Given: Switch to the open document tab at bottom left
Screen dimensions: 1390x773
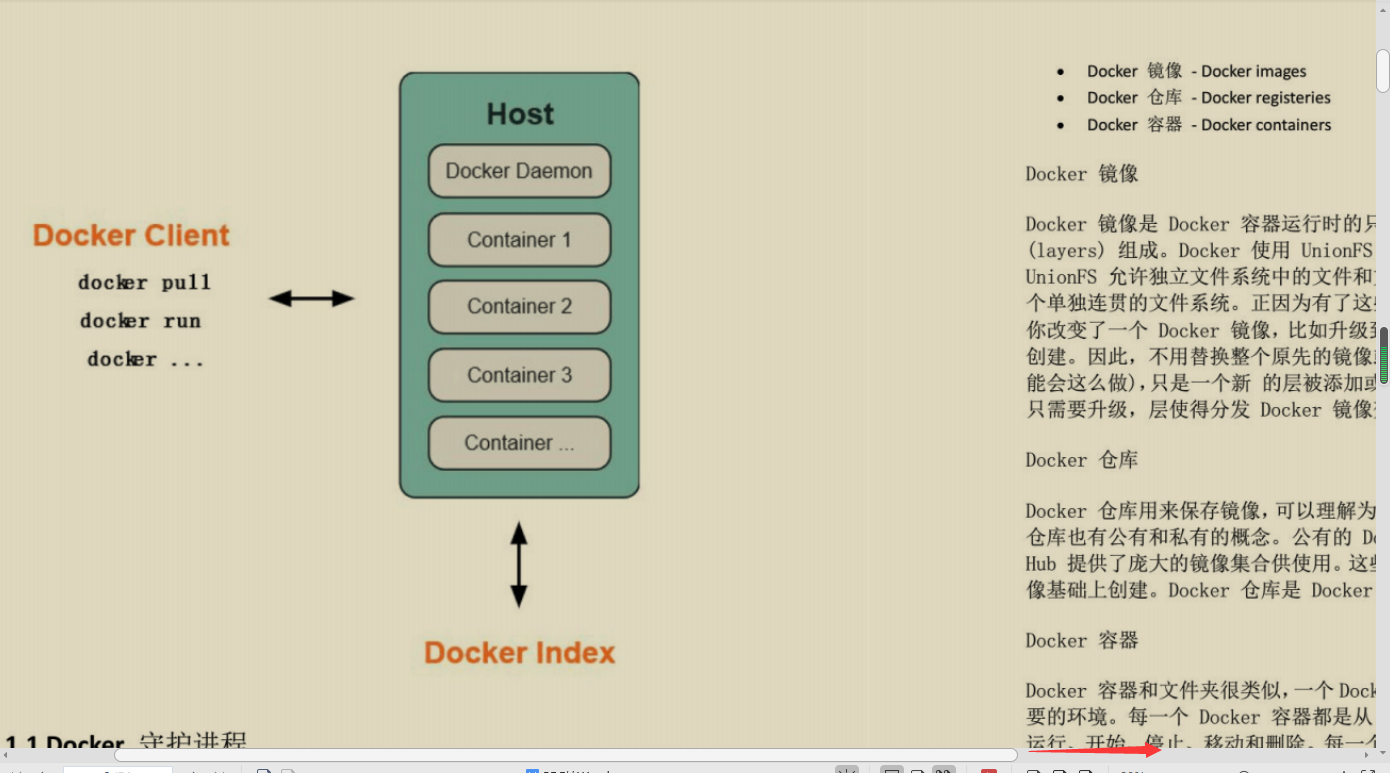Looking at the screenshot, I should coord(115,769).
